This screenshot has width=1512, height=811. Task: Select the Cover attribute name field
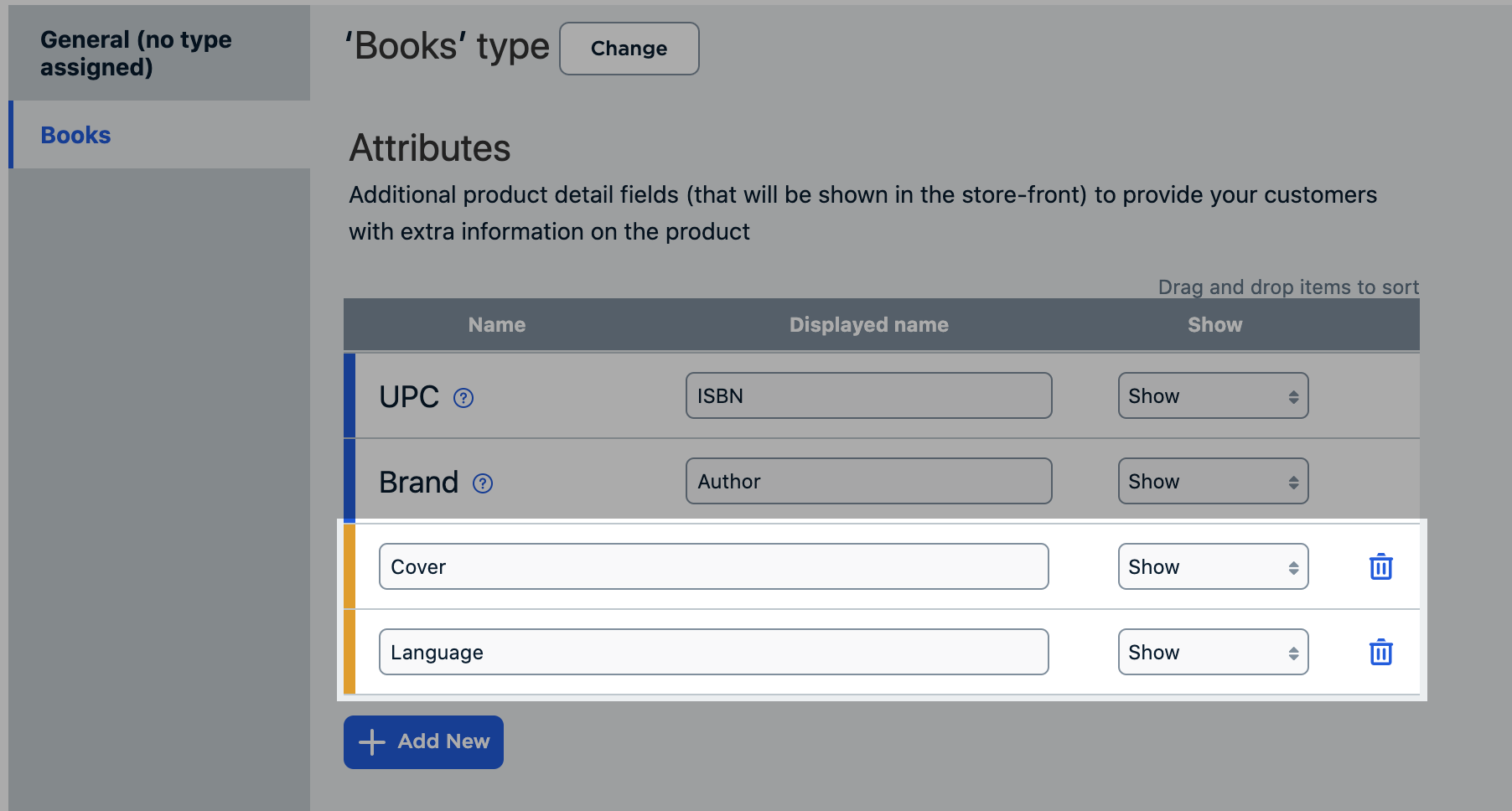pyautogui.click(x=712, y=566)
